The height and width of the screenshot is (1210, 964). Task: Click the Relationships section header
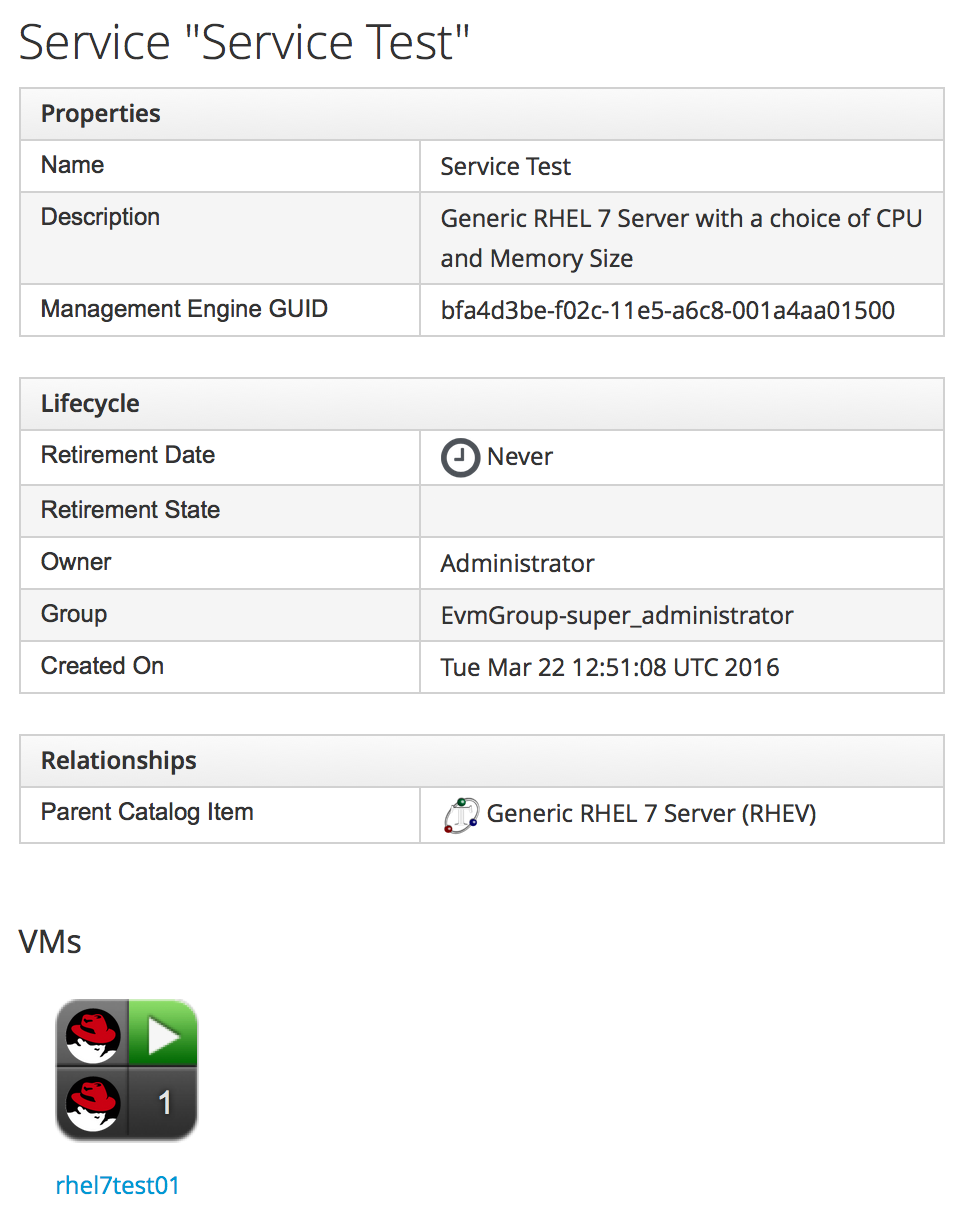pyautogui.click(x=118, y=761)
